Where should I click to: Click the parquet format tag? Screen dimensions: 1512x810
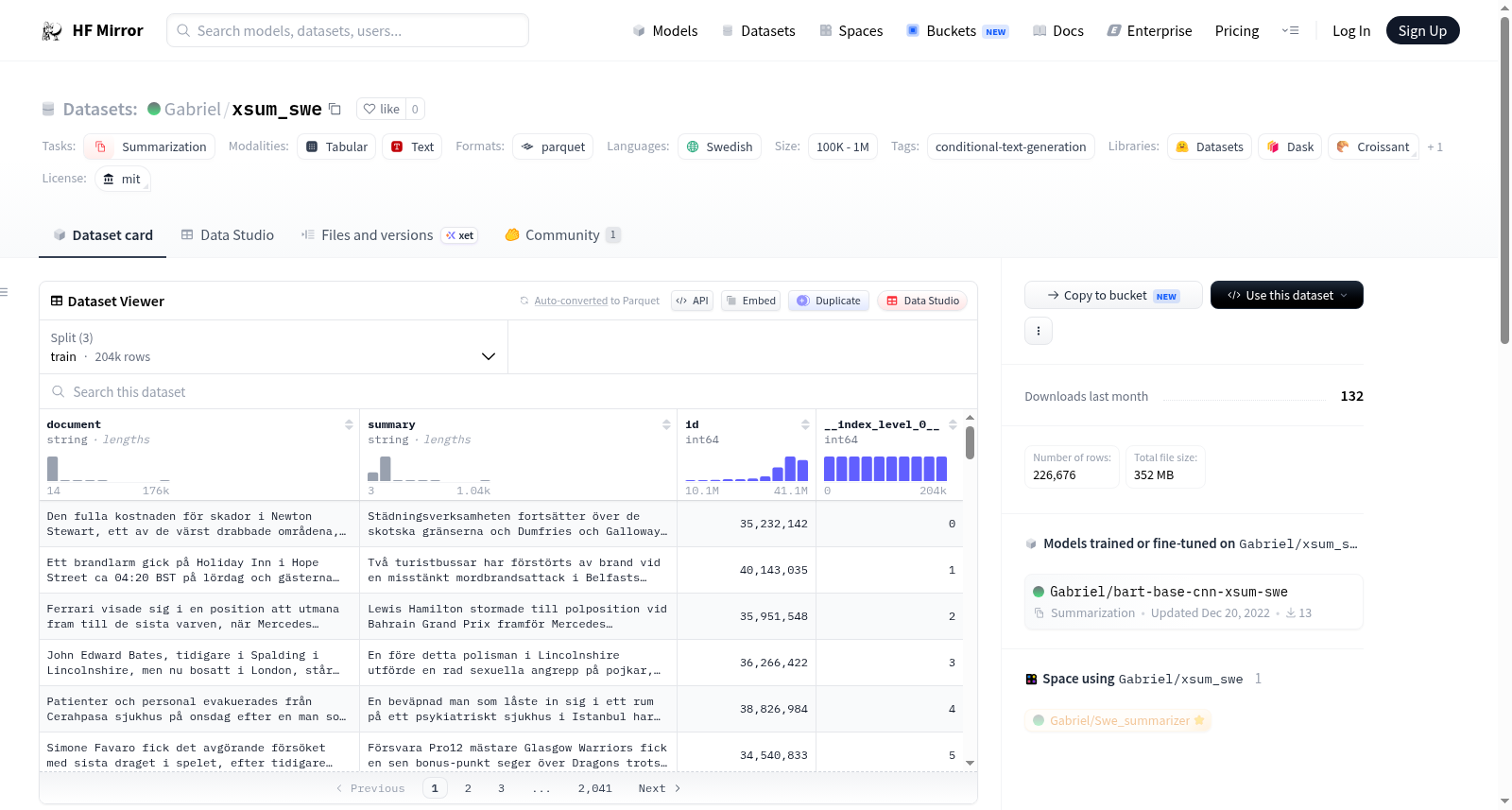click(x=553, y=146)
